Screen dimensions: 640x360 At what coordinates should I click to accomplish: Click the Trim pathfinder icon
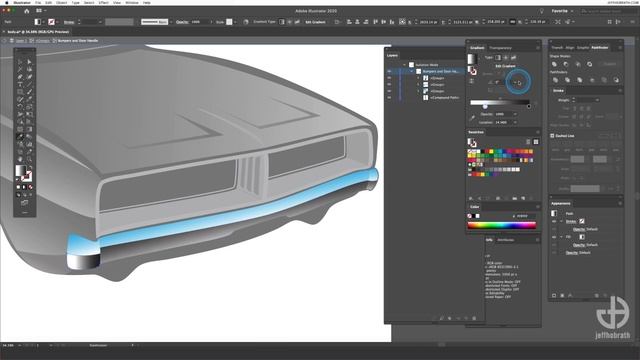(x=567, y=80)
